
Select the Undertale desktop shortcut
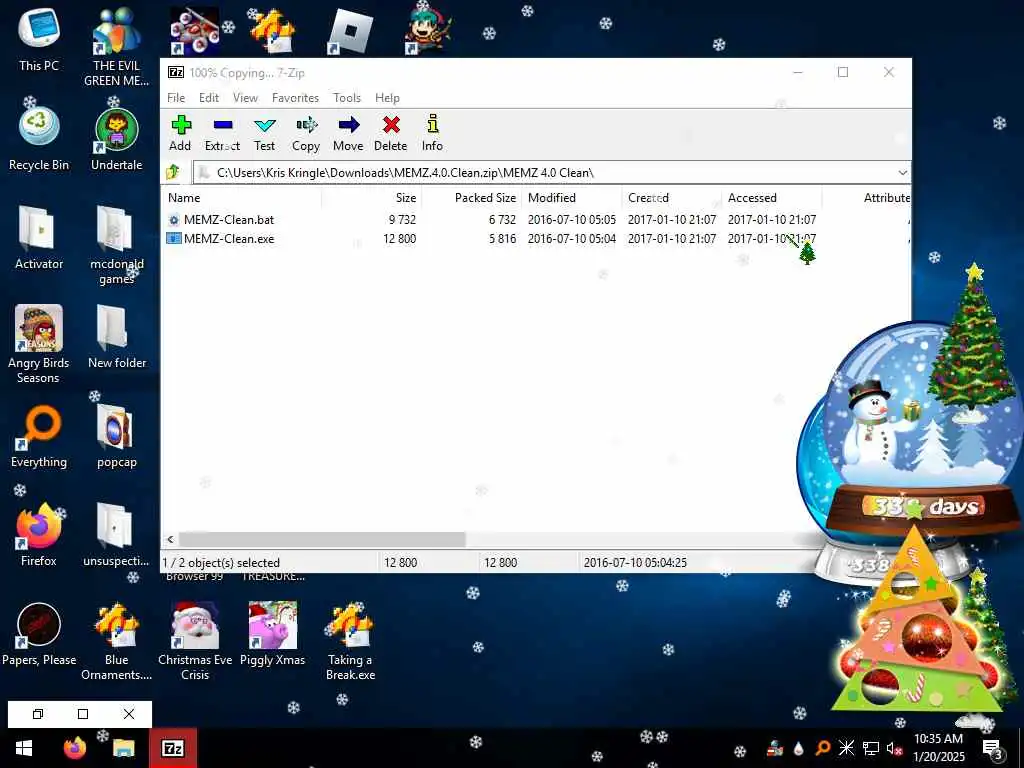click(116, 138)
